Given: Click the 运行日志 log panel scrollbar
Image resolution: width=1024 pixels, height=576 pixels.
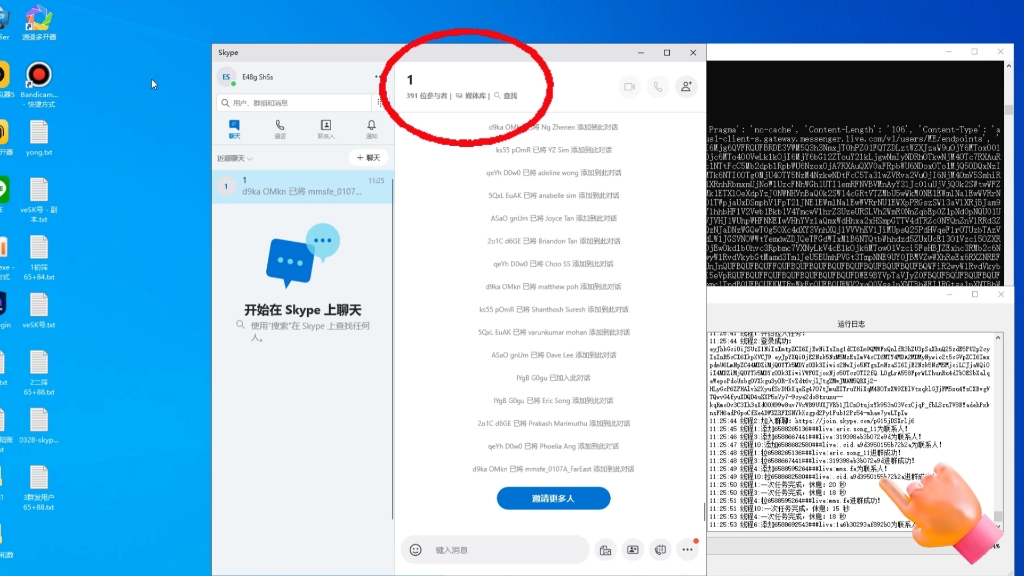Looking at the screenshot, I should point(998,431).
